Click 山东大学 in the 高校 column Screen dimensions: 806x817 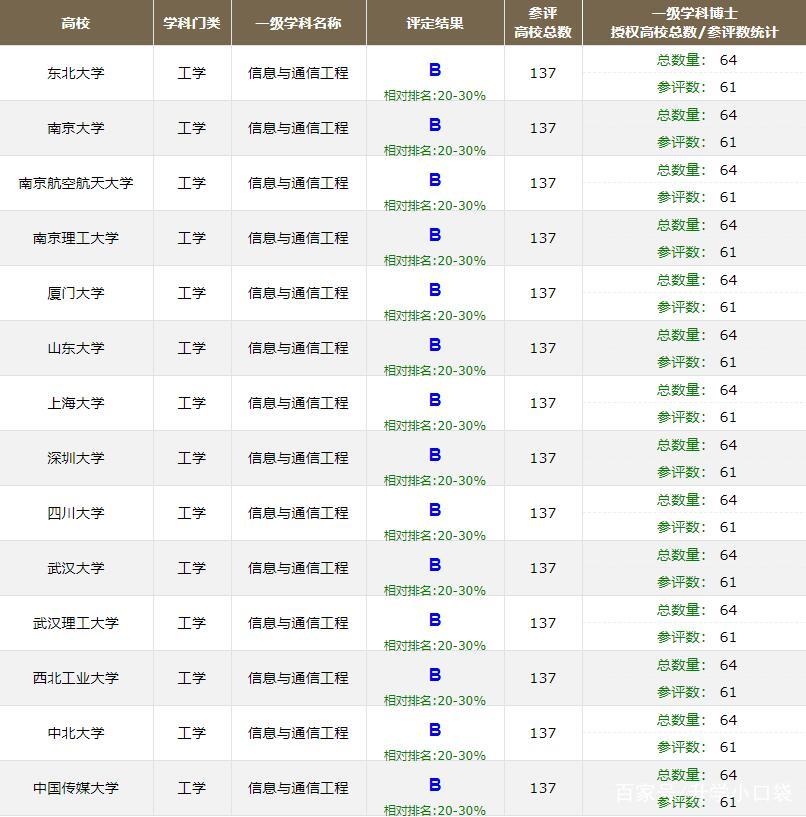pyautogui.click(x=76, y=348)
